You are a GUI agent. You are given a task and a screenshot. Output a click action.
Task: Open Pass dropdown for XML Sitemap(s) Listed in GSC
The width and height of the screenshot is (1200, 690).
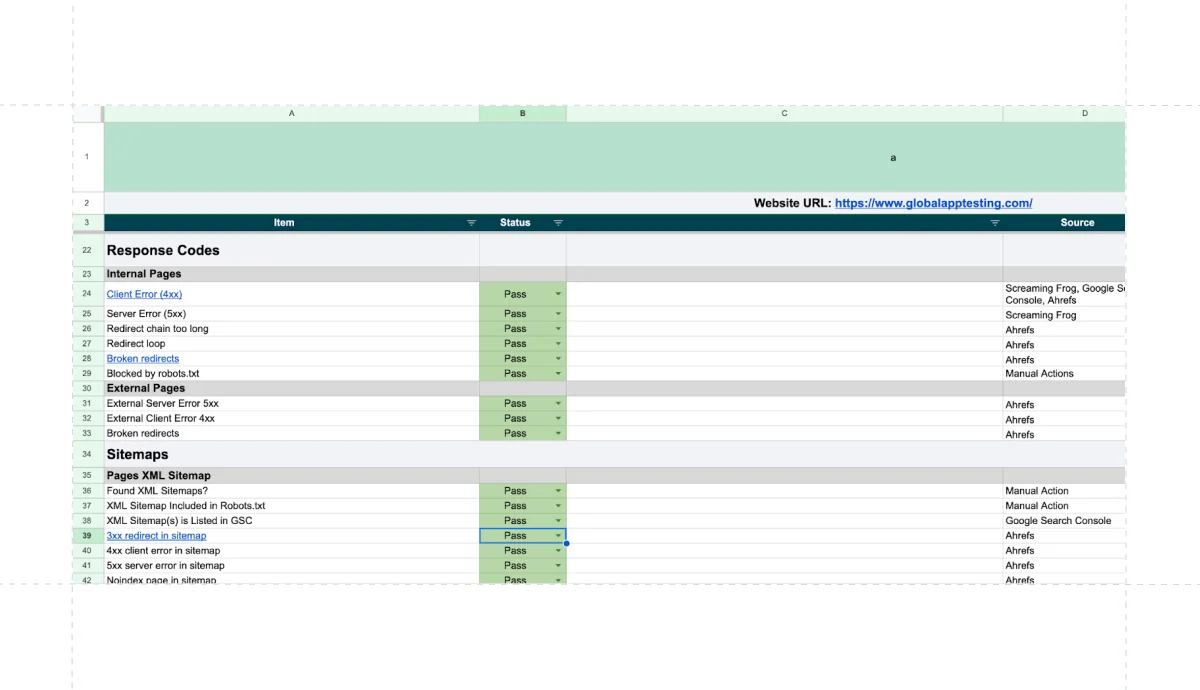(558, 521)
